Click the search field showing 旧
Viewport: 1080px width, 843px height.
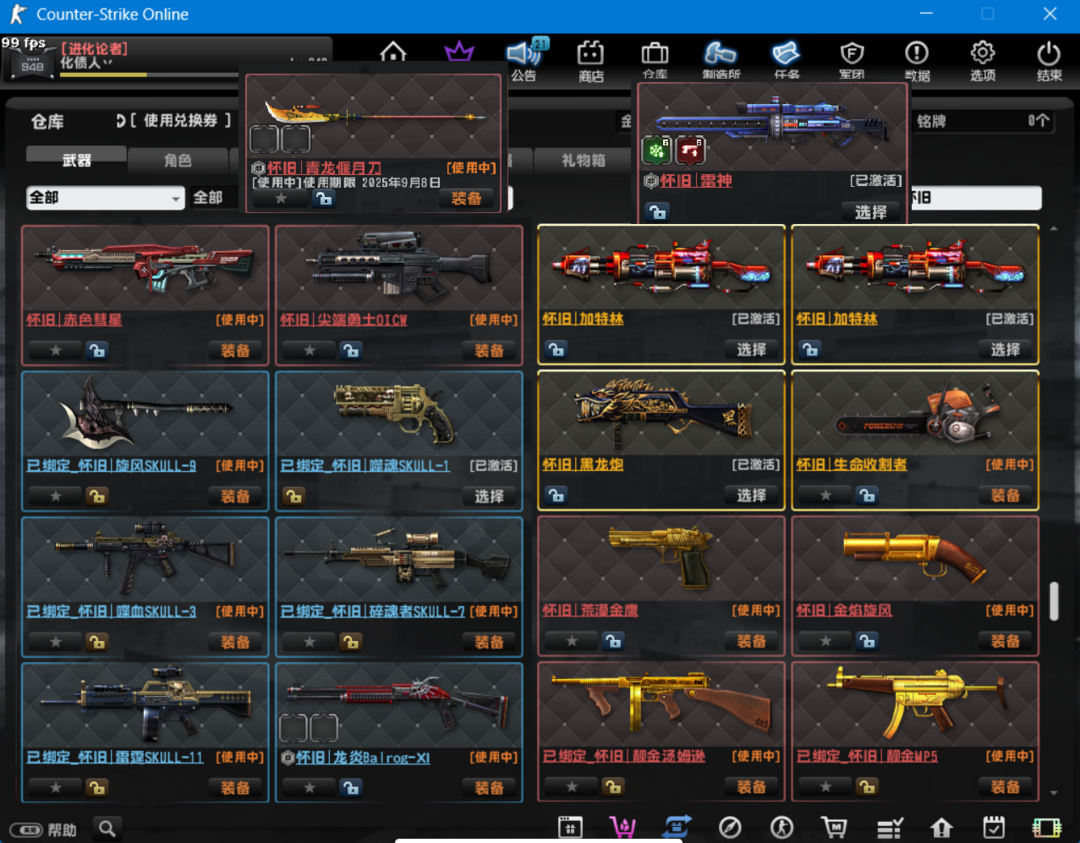977,198
